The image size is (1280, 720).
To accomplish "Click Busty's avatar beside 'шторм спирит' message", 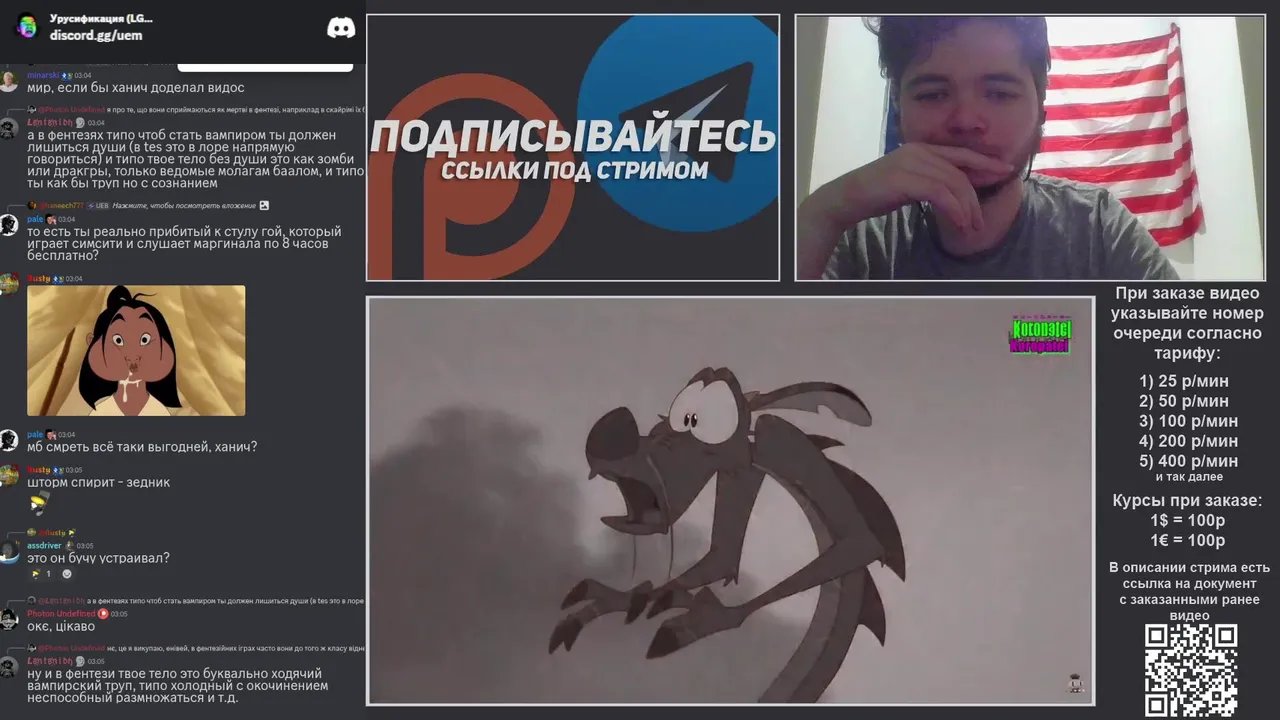I will click(x=9, y=476).
